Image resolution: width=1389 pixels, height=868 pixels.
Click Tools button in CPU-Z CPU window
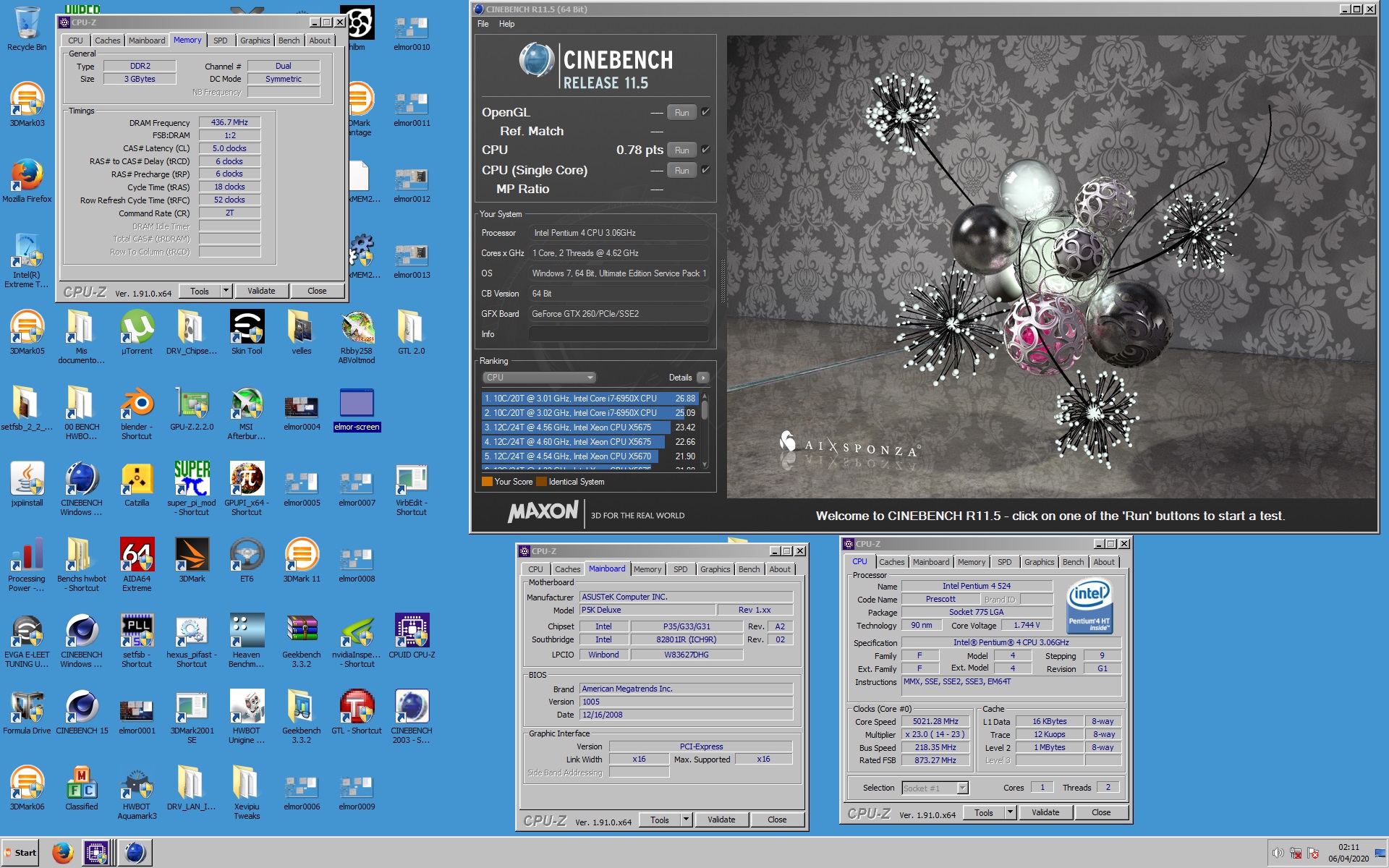[984, 812]
